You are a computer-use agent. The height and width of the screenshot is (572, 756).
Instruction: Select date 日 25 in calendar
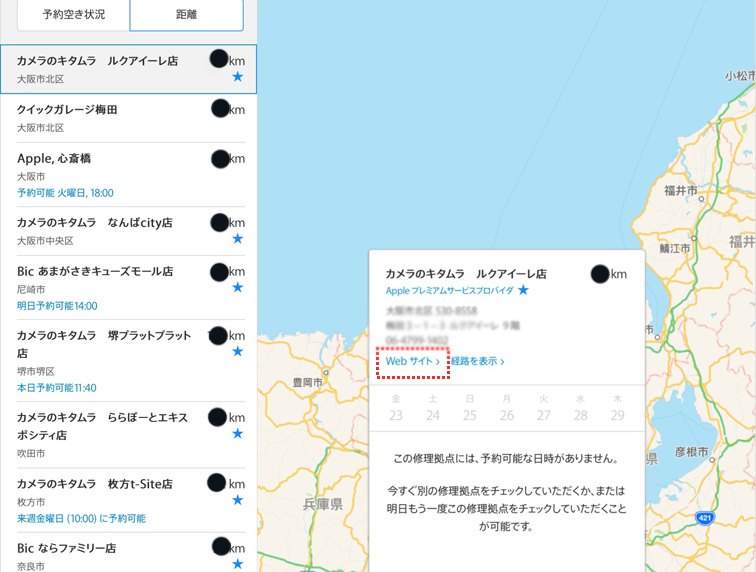(470, 408)
